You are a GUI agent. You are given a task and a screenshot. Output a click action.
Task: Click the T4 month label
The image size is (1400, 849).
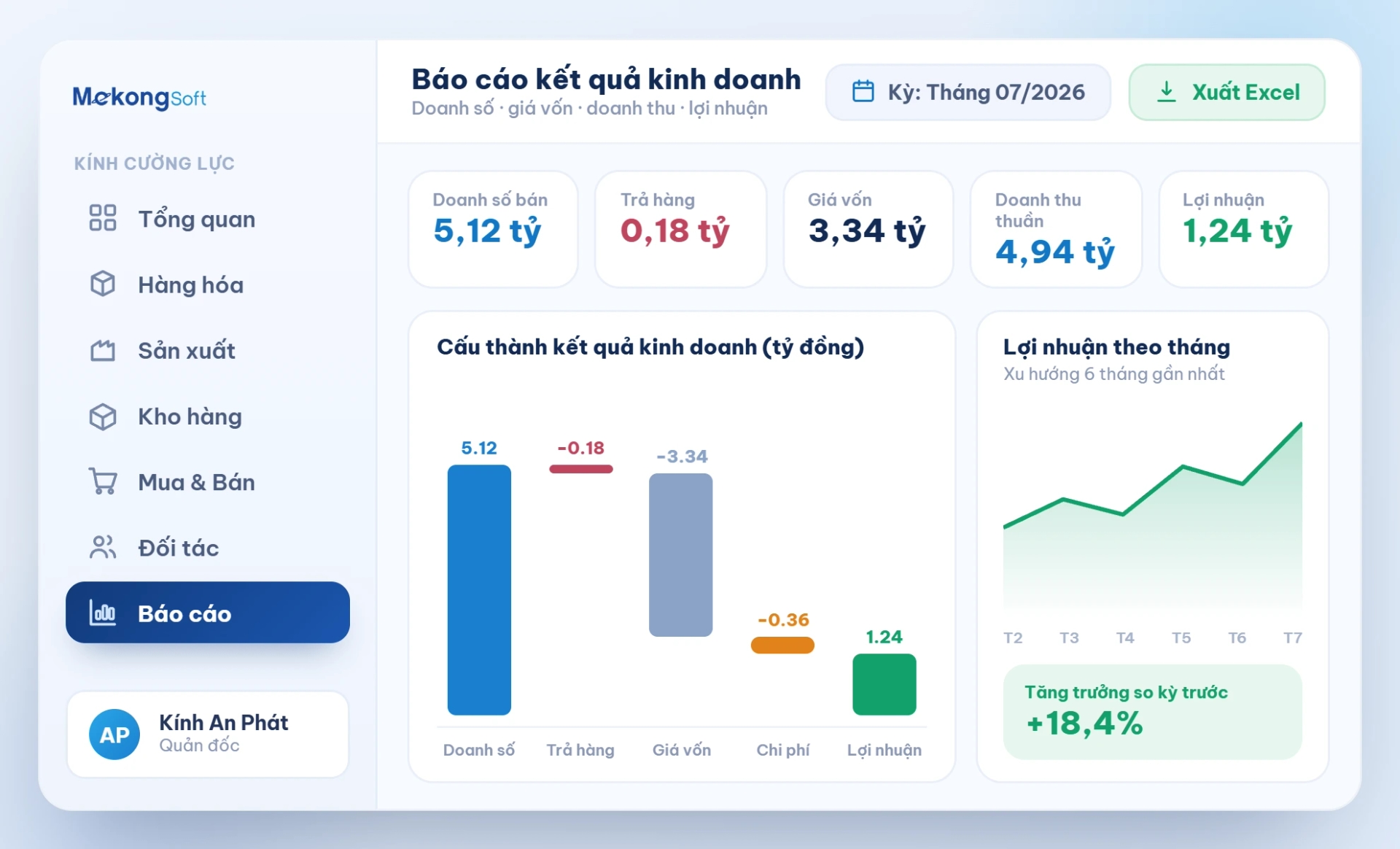point(1125,637)
